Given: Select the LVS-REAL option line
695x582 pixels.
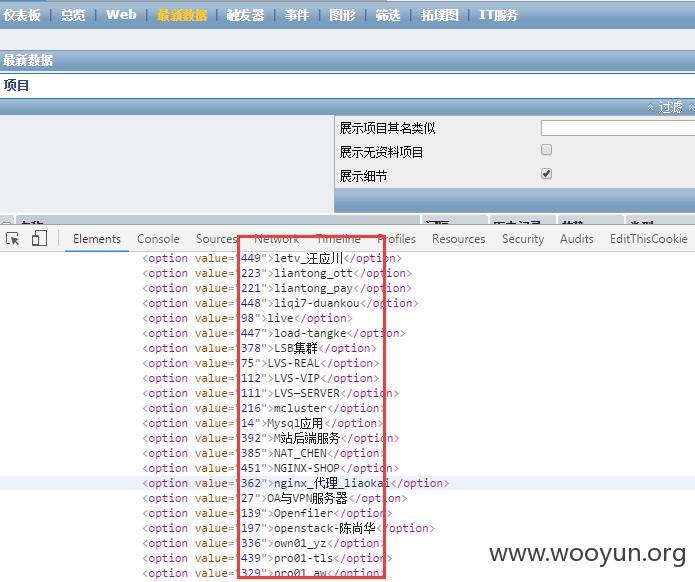Looking at the screenshot, I should [x=261, y=363].
